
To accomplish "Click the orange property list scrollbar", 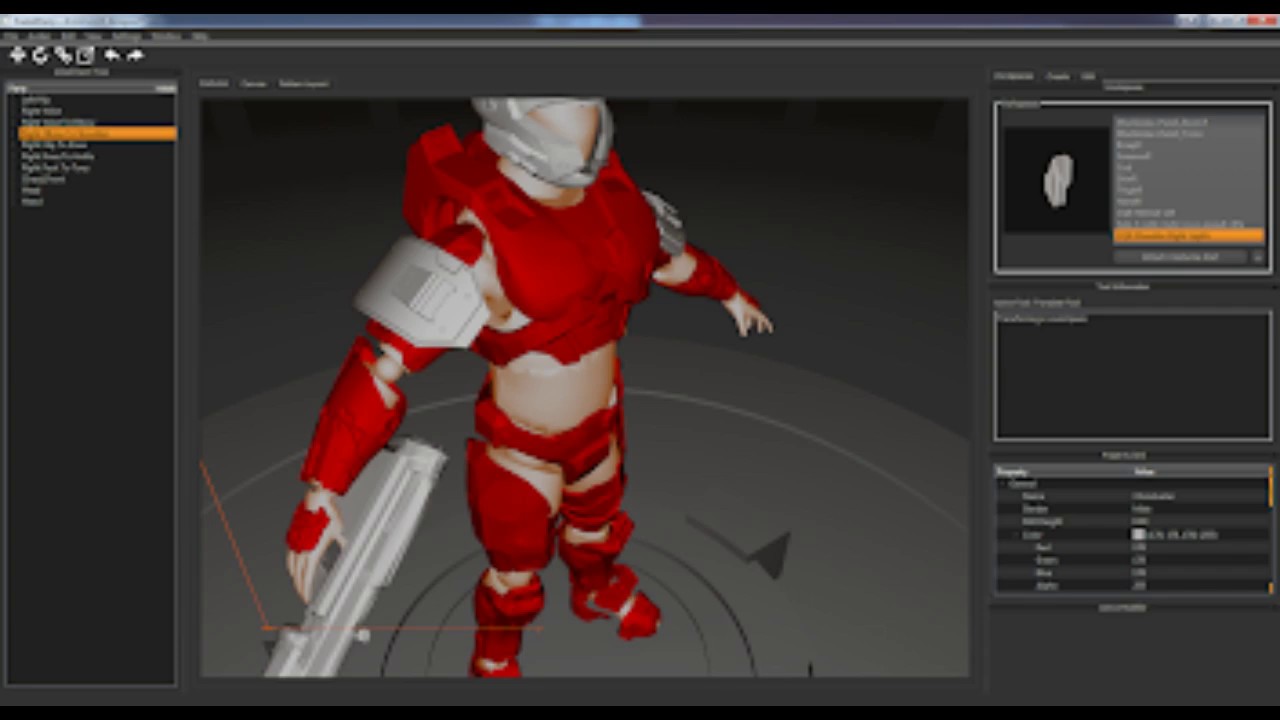I will pos(1271,485).
